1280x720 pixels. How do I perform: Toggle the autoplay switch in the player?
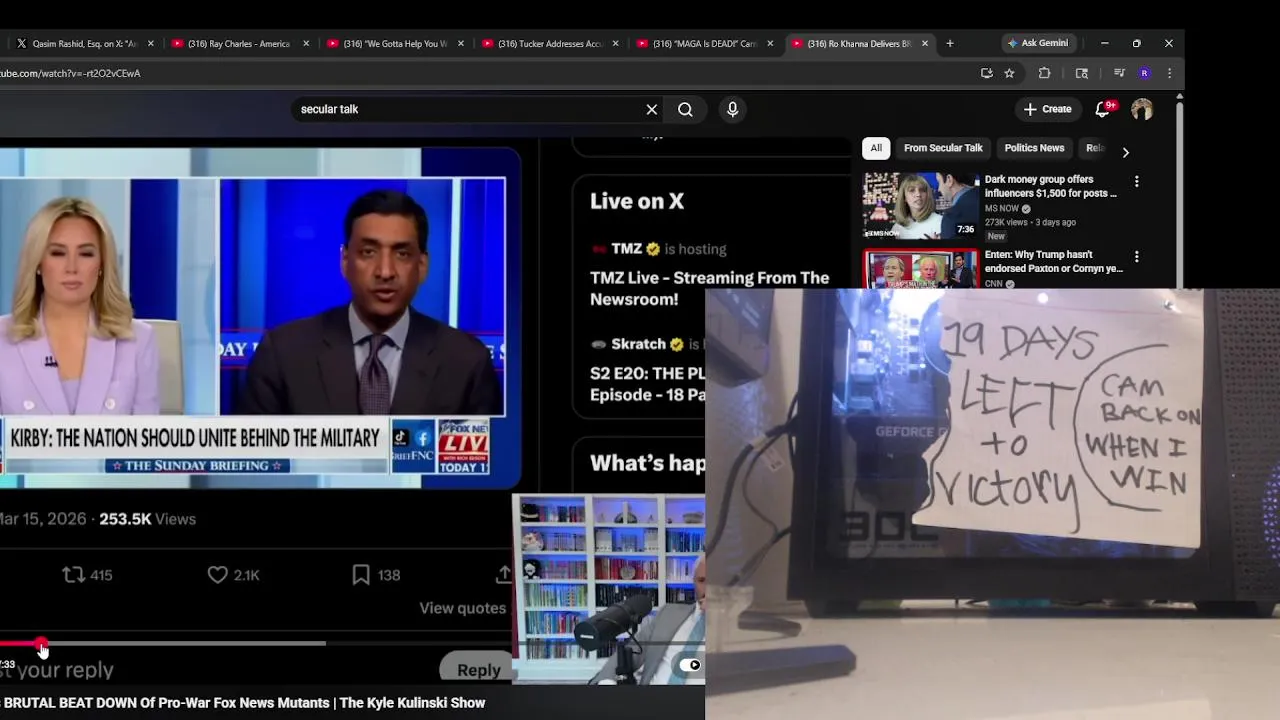click(x=690, y=665)
